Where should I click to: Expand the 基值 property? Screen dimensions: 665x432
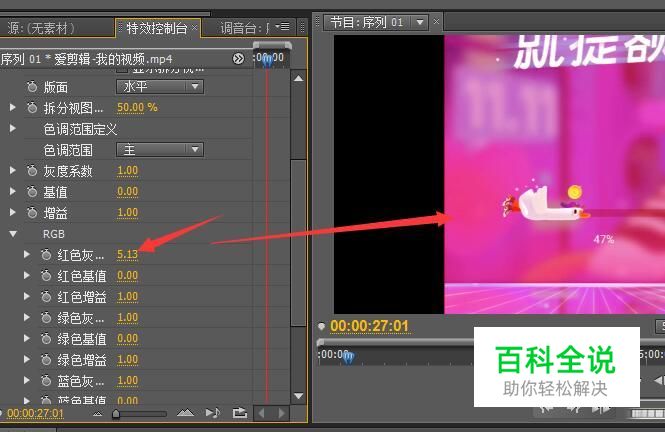pyautogui.click(x=13, y=192)
